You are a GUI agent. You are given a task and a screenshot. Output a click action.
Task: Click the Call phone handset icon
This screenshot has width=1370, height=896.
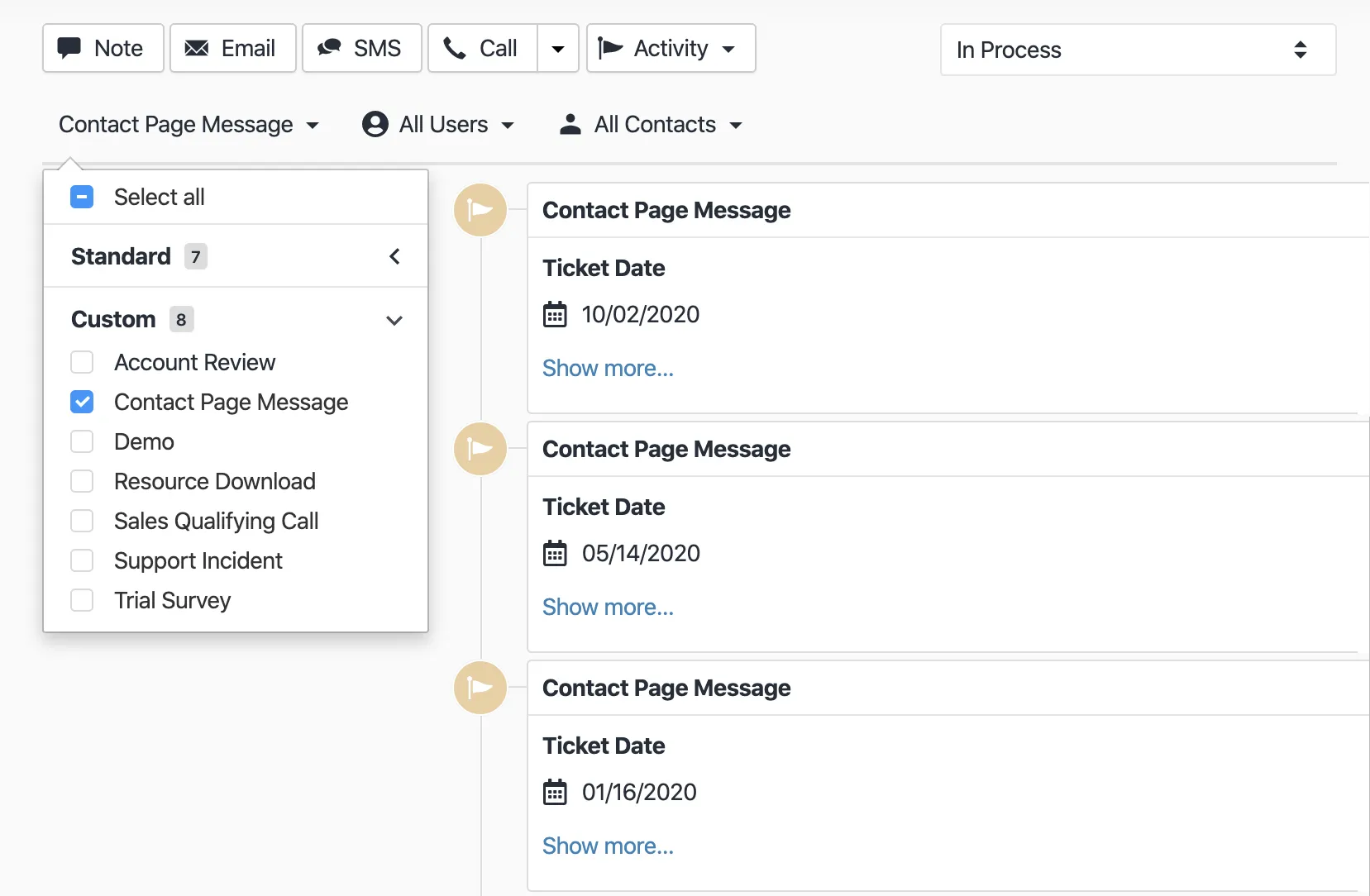[454, 48]
